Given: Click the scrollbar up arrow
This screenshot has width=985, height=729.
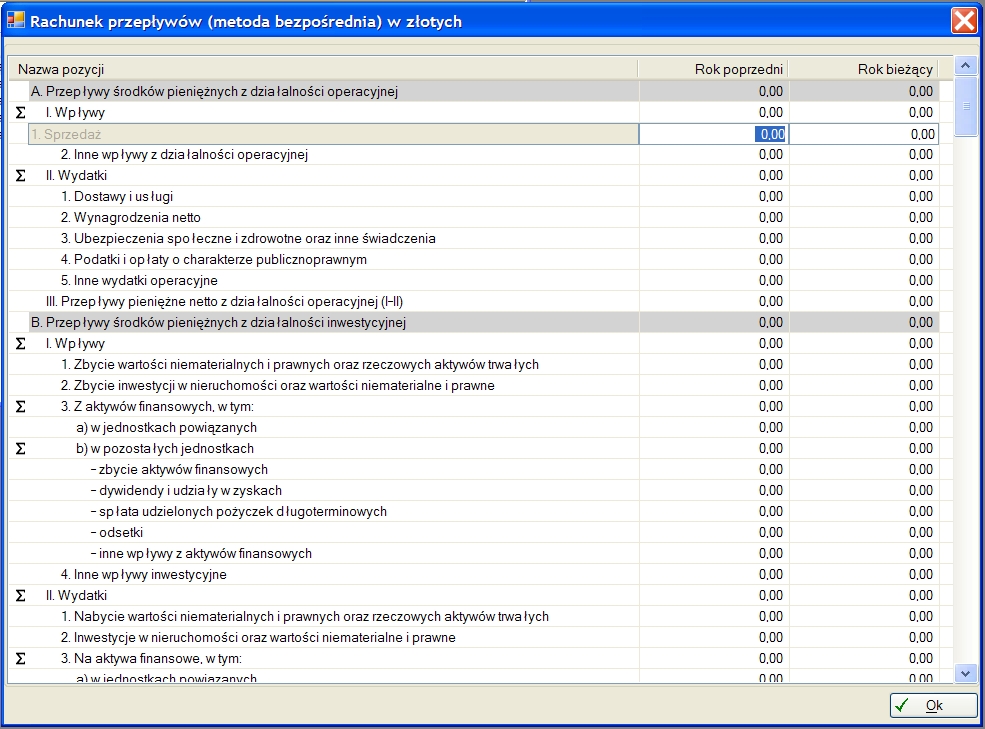Looking at the screenshot, I should click(x=965, y=67).
